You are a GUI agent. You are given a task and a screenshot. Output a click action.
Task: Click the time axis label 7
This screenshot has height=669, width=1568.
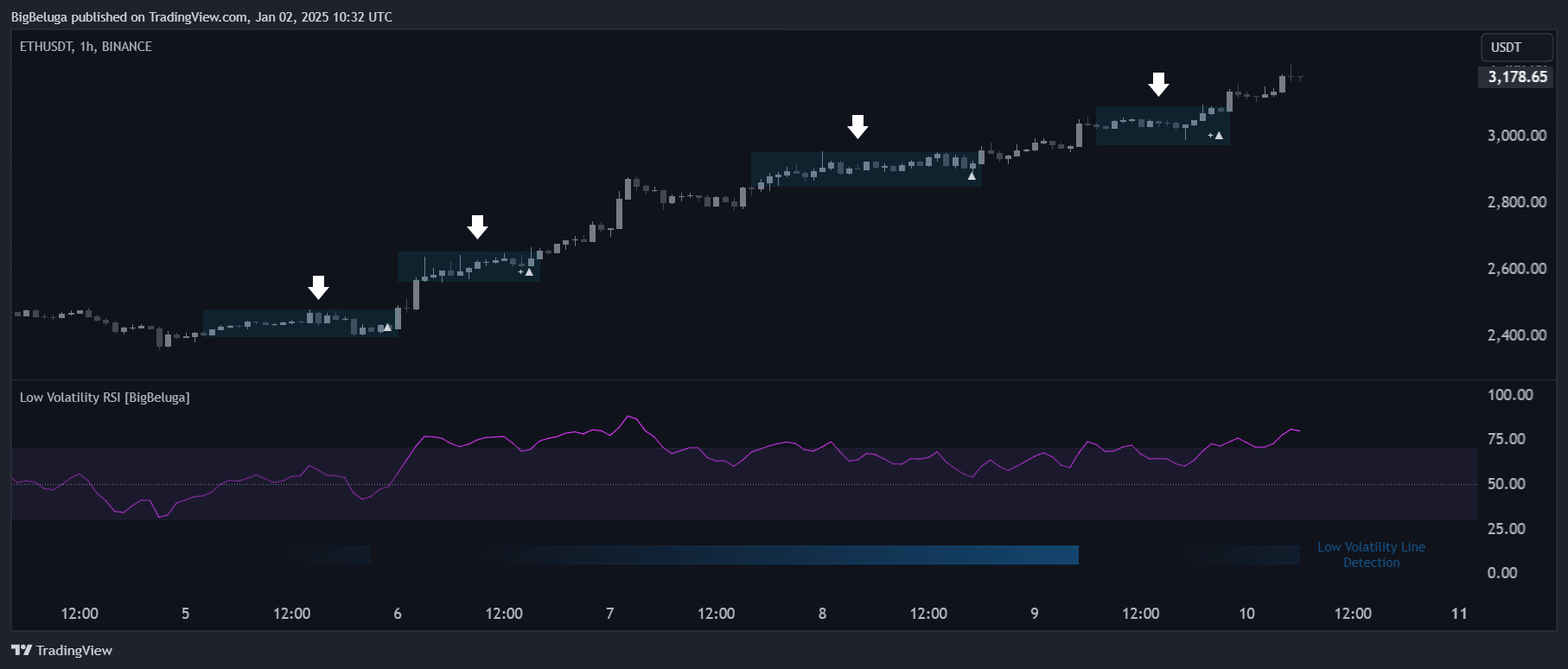[609, 614]
